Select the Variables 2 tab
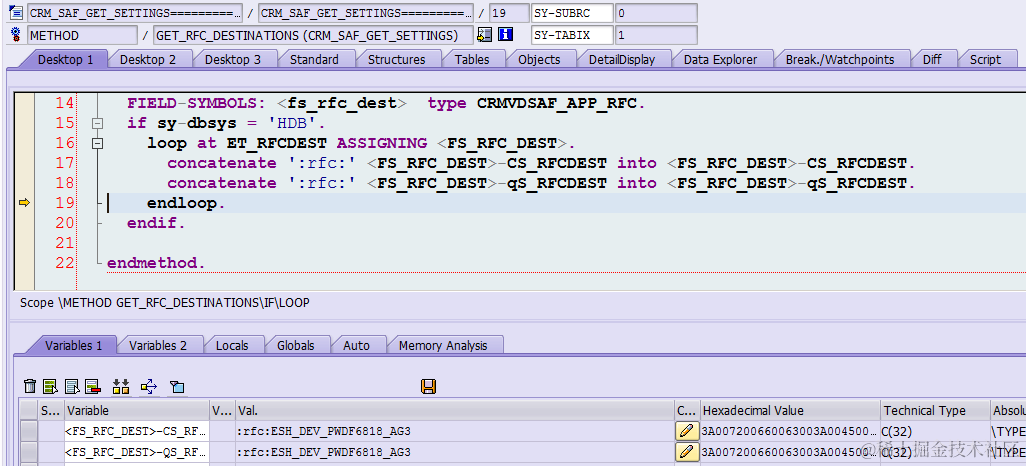The height and width of the screenshot is (466, 1026). [x=158, y=346]
